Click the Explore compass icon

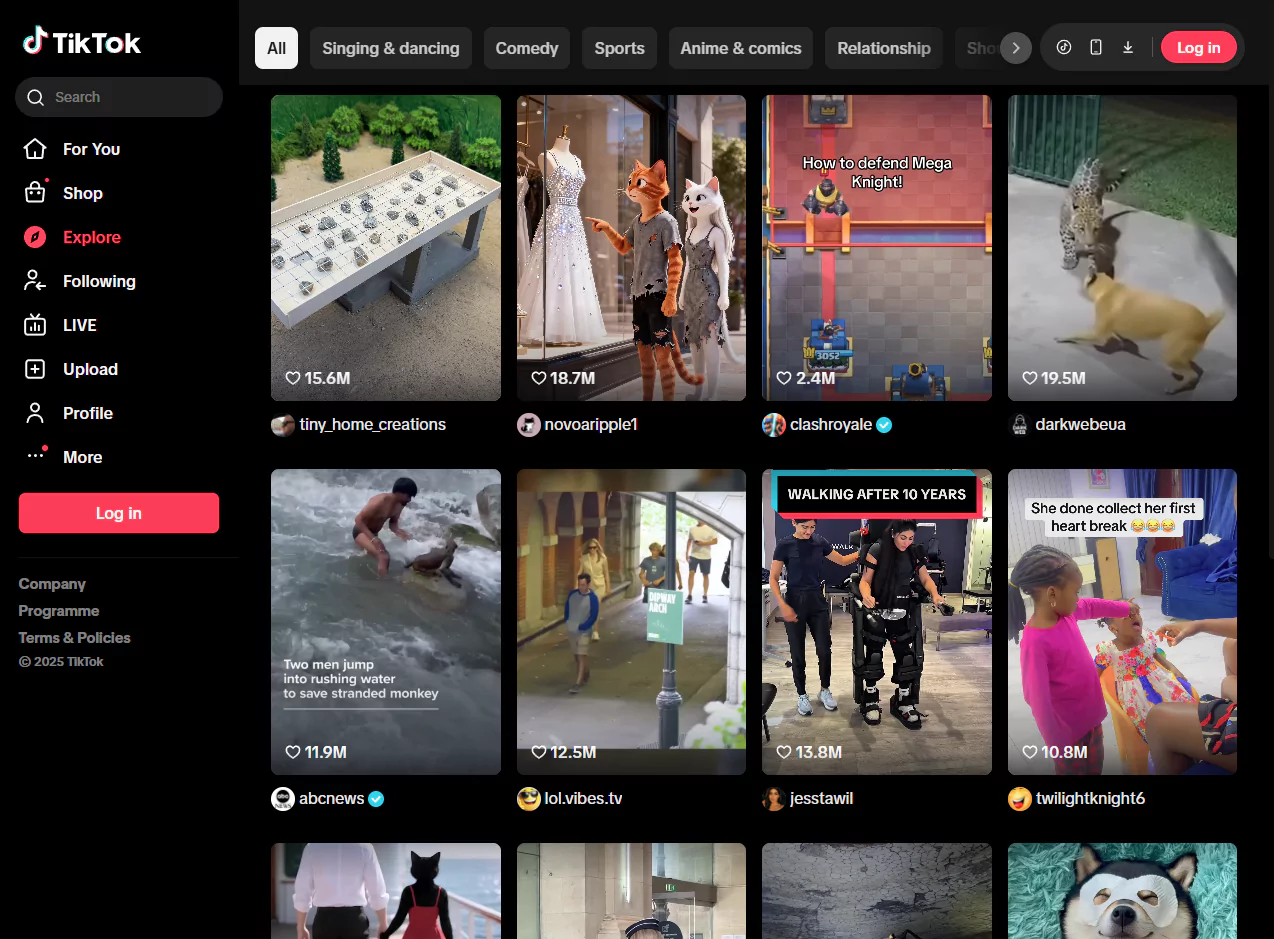coord(35,237)
